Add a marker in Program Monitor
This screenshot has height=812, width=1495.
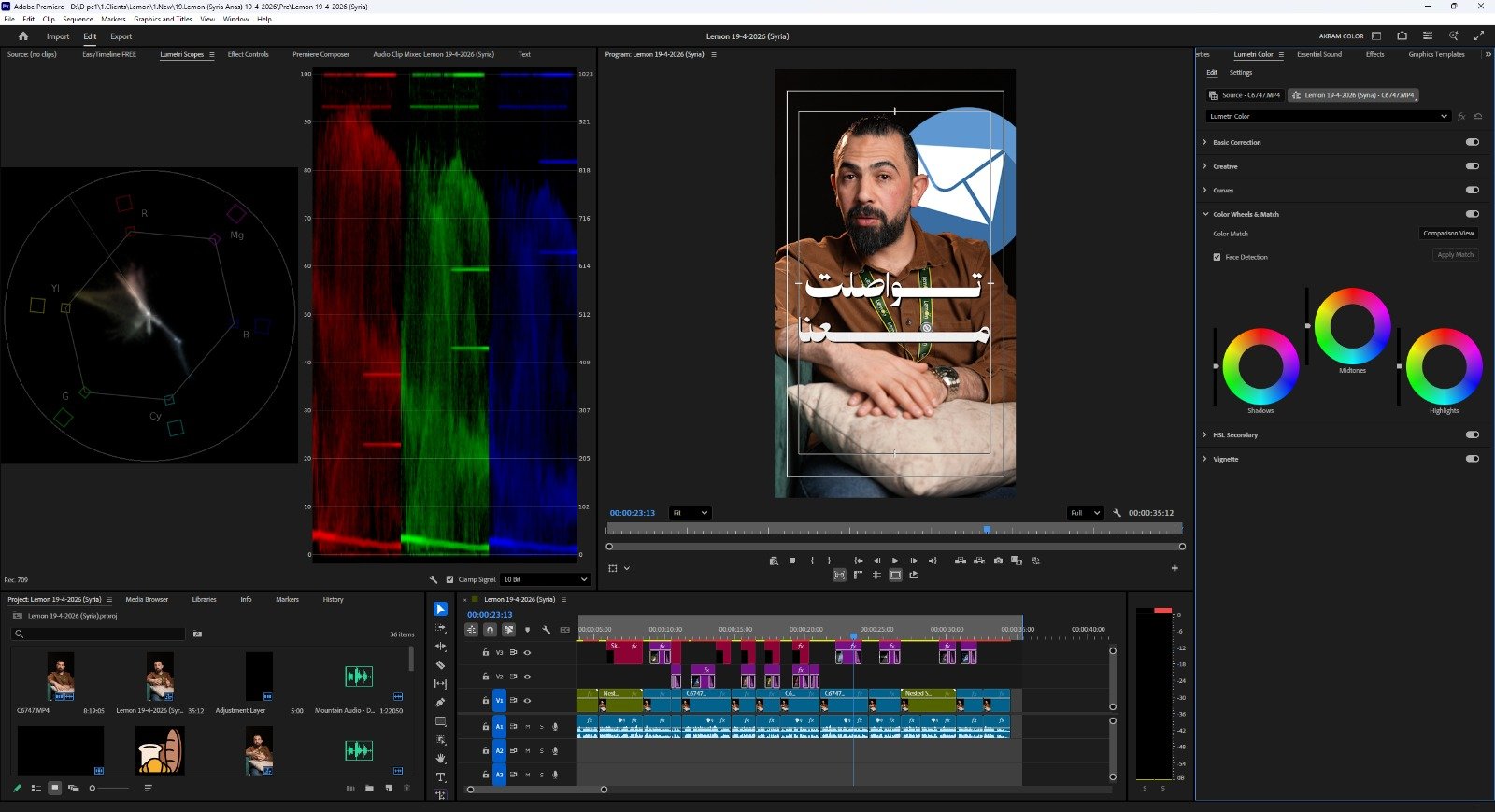point(792,561)
